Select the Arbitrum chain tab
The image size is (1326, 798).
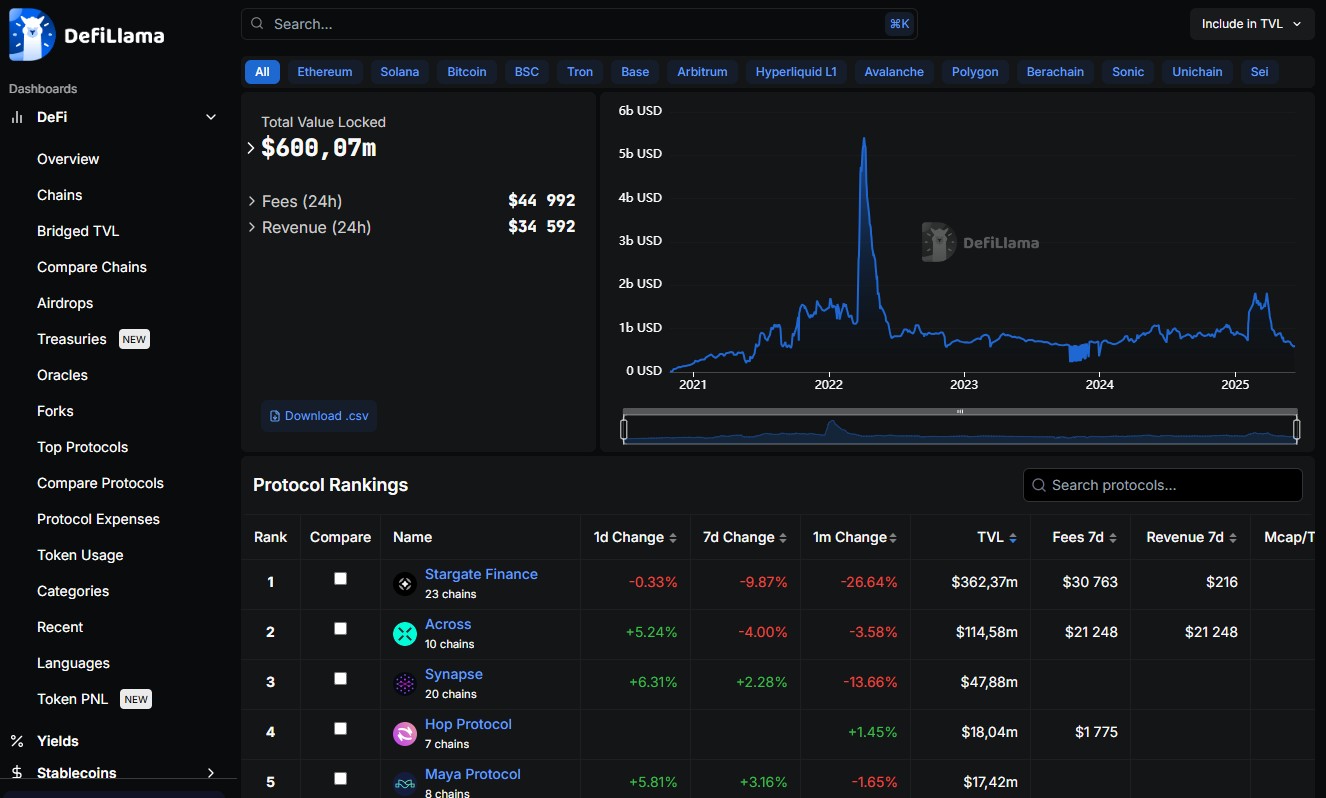point(702,72)
